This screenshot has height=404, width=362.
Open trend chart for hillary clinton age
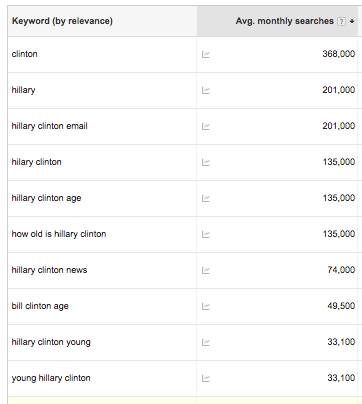206,198
